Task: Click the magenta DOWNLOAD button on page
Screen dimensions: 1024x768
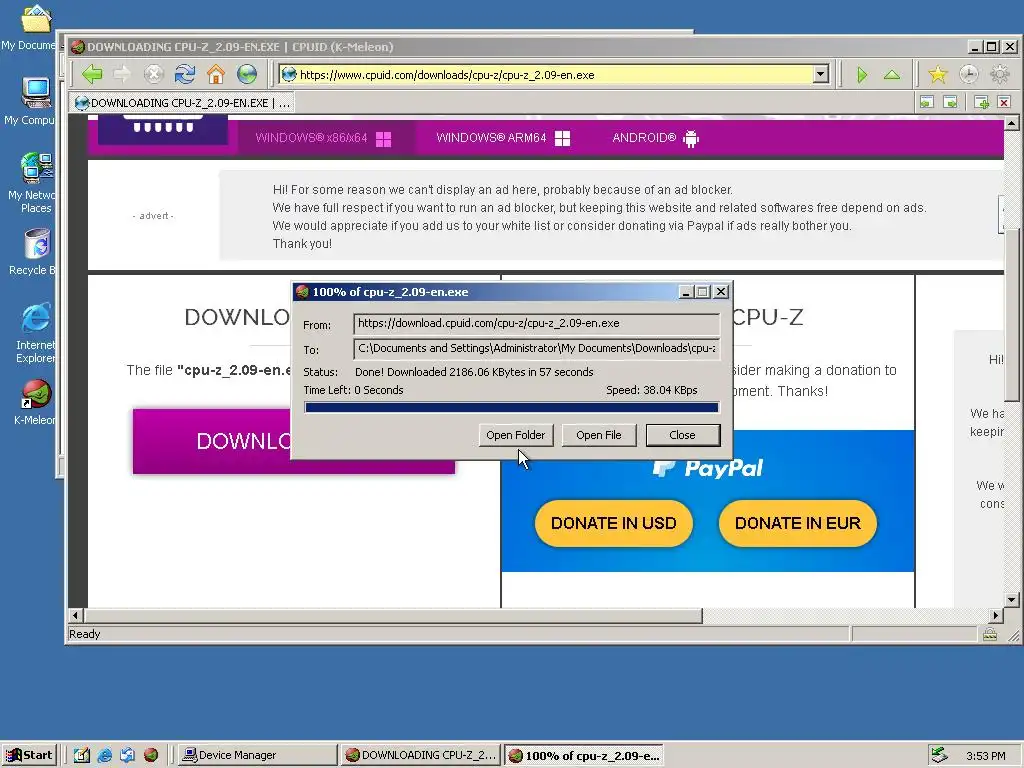Action: coord(212,441)
